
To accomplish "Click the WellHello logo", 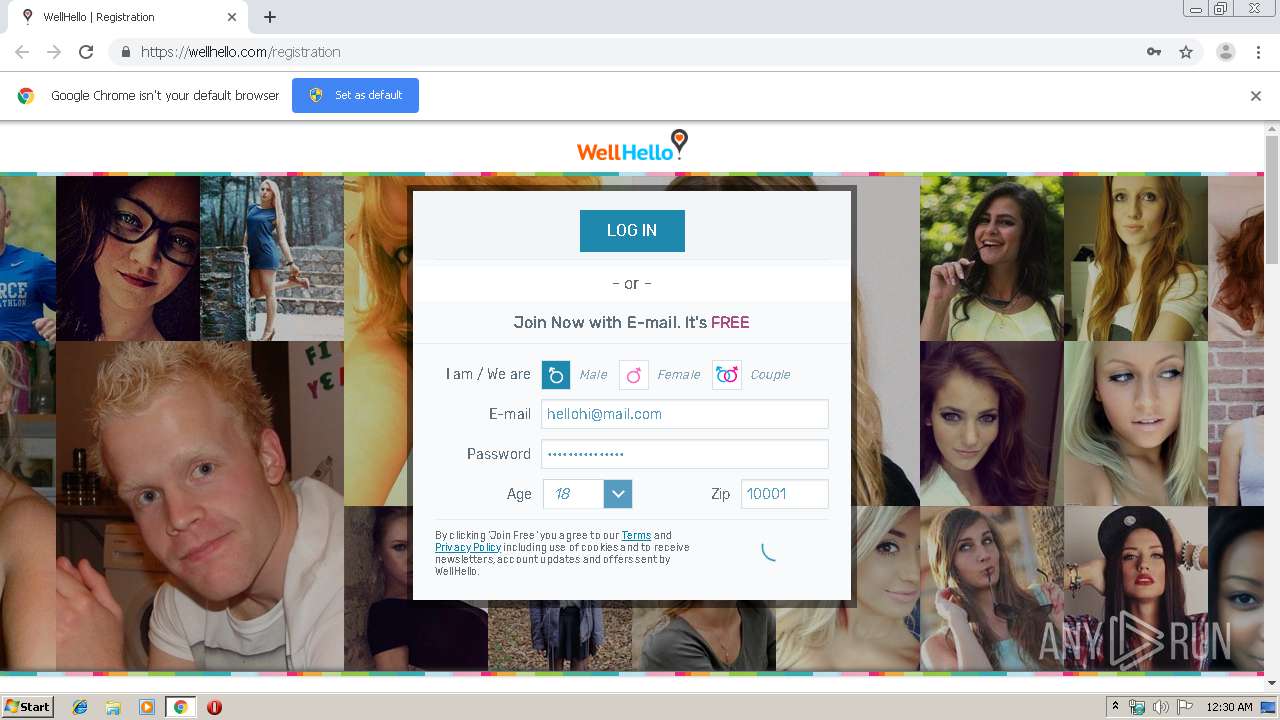I will pos(632,147).
